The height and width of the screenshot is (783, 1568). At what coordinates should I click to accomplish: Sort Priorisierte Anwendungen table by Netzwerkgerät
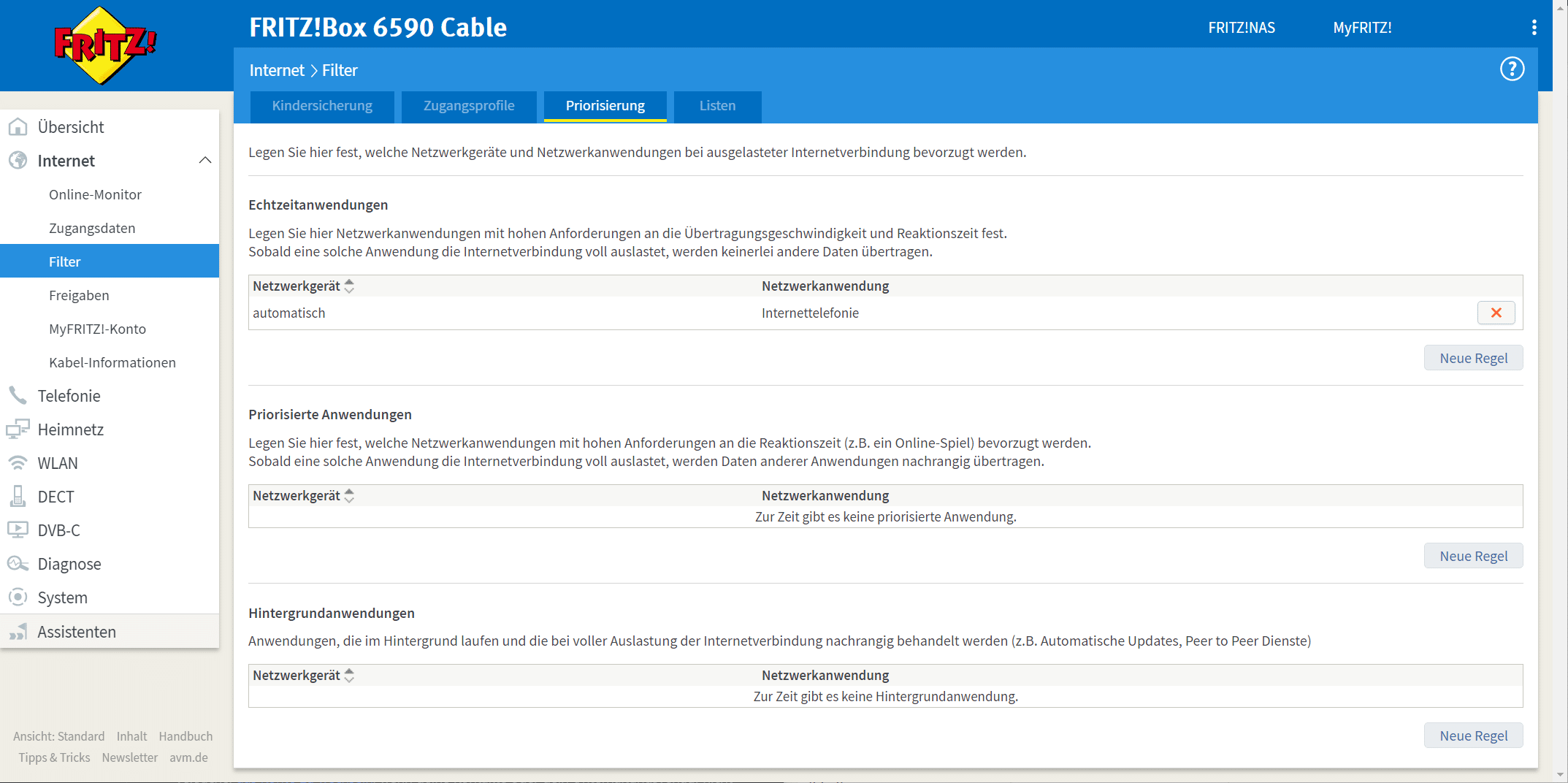349,496
